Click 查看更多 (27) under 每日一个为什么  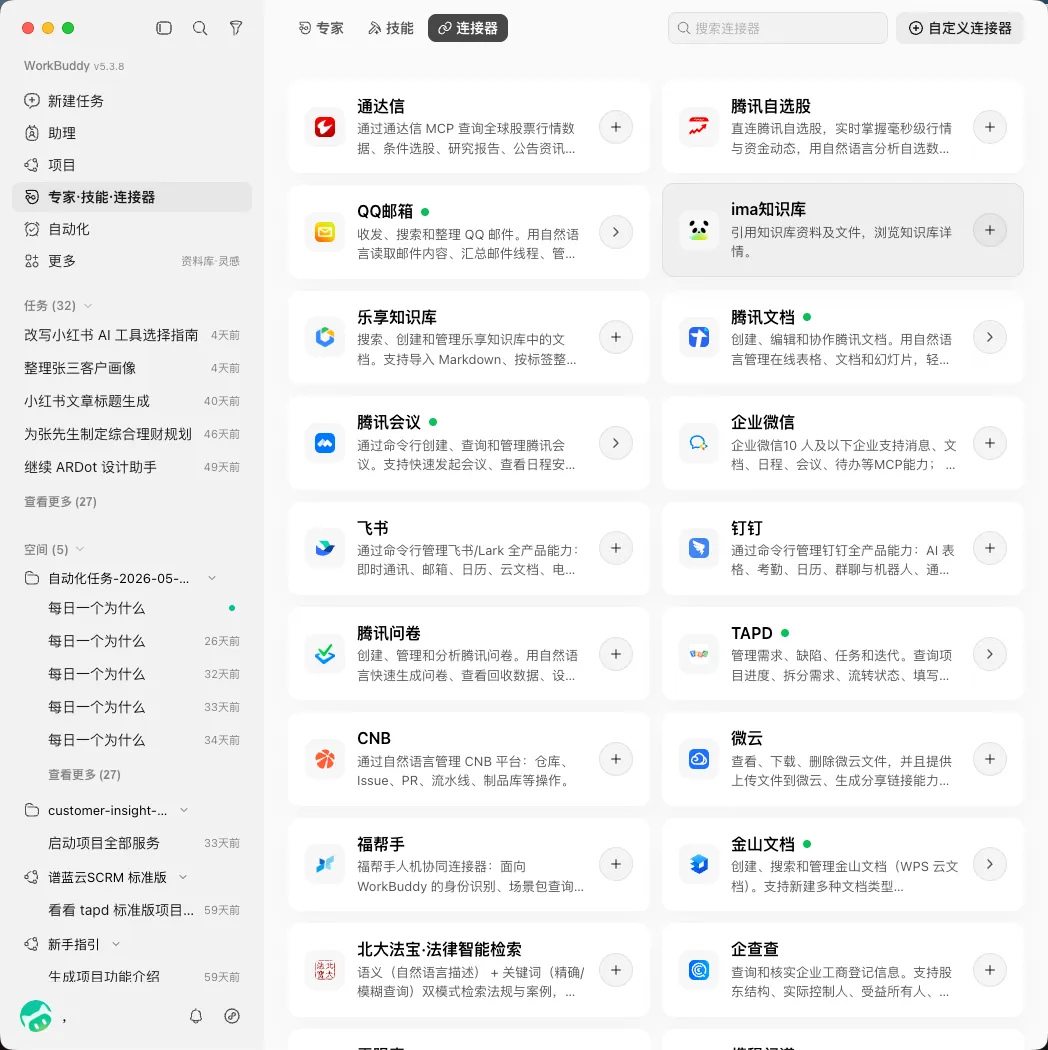[84, 775]
